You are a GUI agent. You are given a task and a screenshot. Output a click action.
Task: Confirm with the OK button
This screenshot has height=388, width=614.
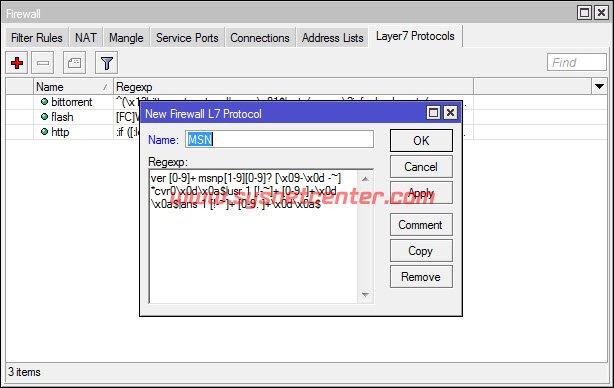(x=421, y=141)
